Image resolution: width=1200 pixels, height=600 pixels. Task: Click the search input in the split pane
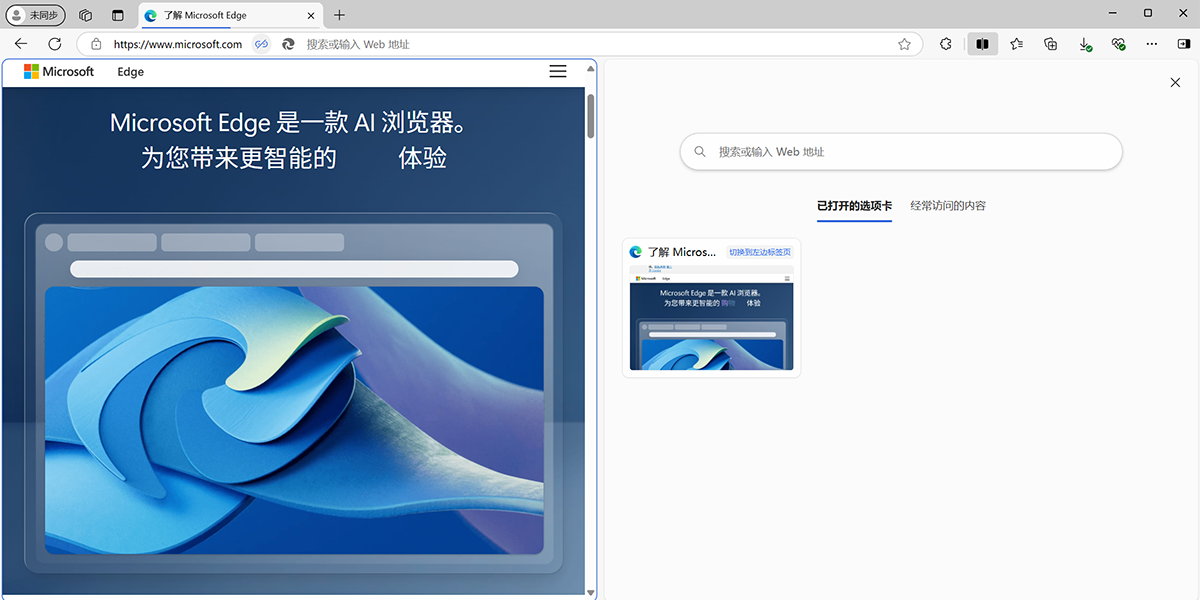tap(900, 151)
